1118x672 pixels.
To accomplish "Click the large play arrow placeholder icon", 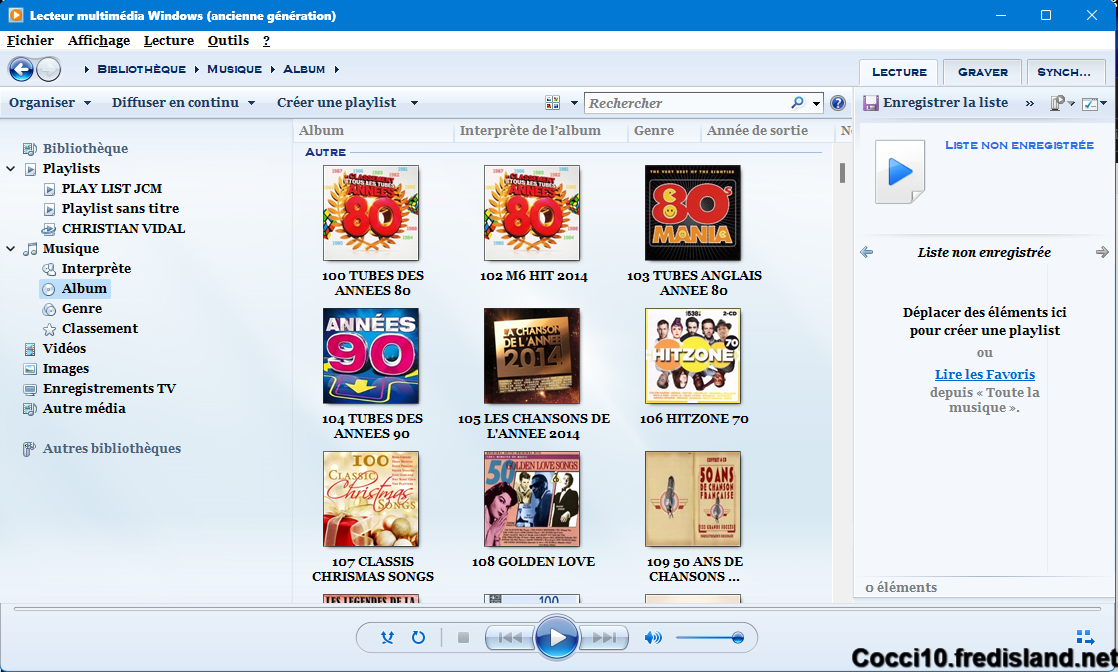I will pyautogui.click(x=900, y=172).
